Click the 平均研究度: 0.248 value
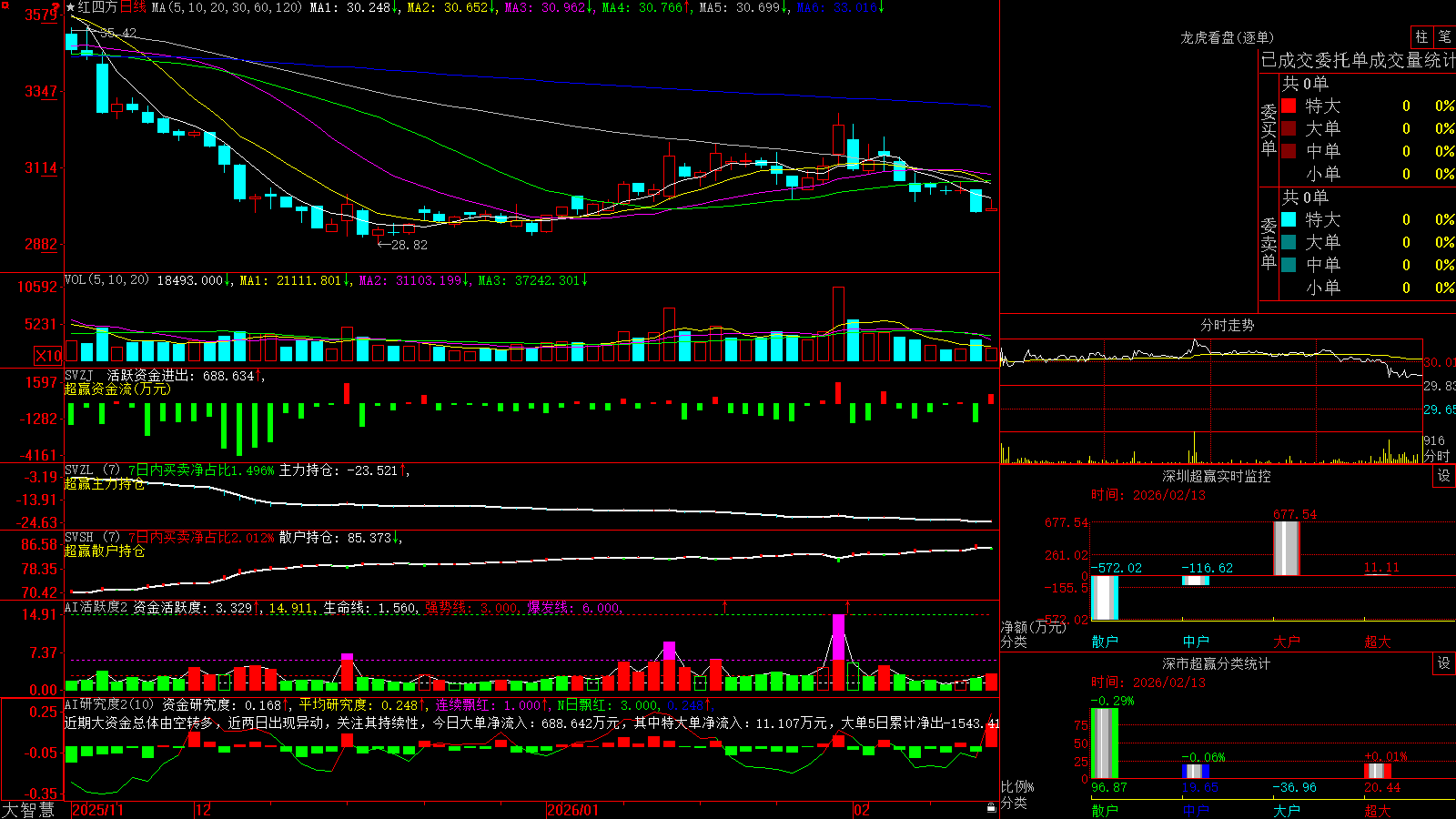The height and width of the screenshot is (819, 1456). [x=363, y=704]
